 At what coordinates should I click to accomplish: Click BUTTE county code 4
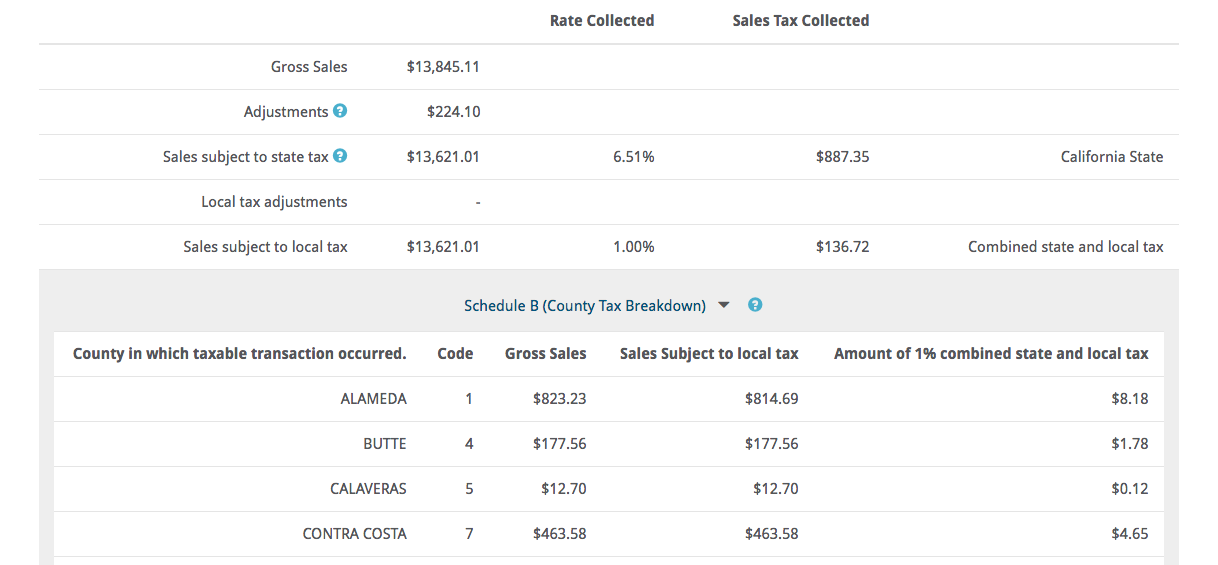click(469, 444)
